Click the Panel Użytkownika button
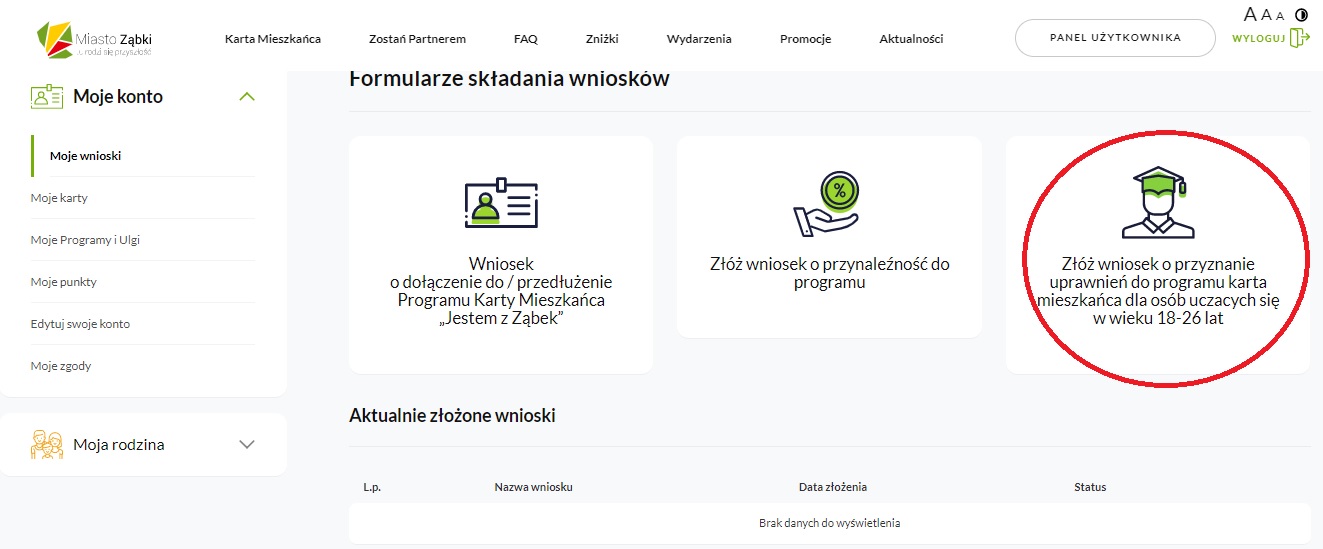Image resolution: width=1323 pixels, height=549 pixels. tap(1115, 38)
